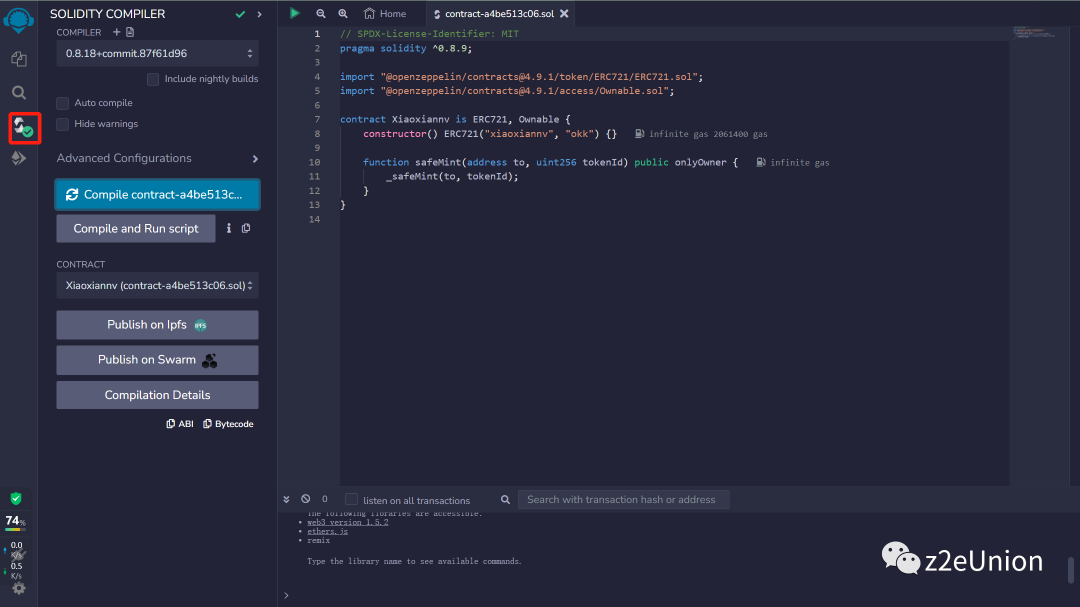Open the Xiaoxiannv contract selector dropdown

[157, 286]
